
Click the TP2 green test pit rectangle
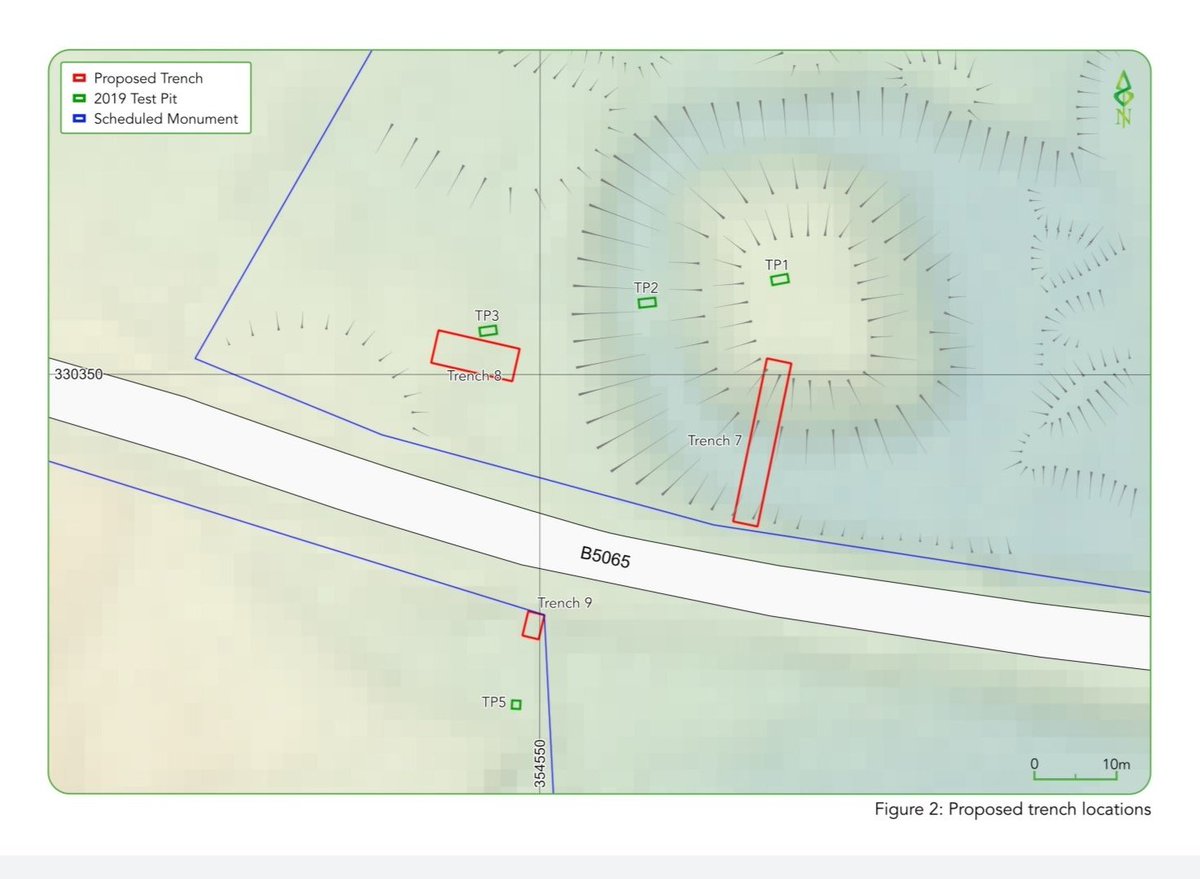point(647,302)
